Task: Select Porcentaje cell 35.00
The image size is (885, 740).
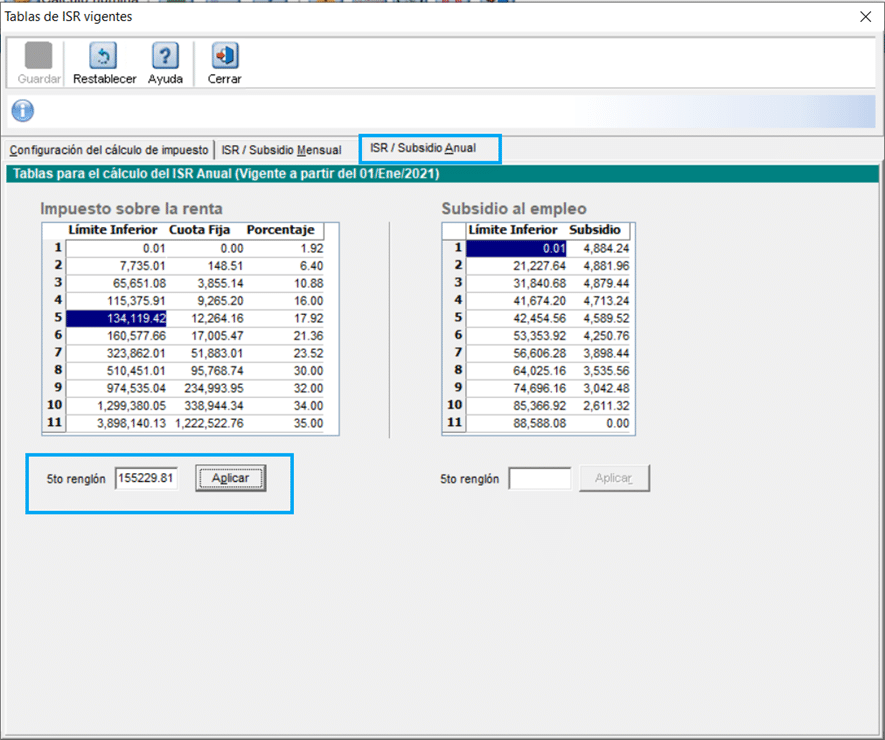Action: pos(284,423)
